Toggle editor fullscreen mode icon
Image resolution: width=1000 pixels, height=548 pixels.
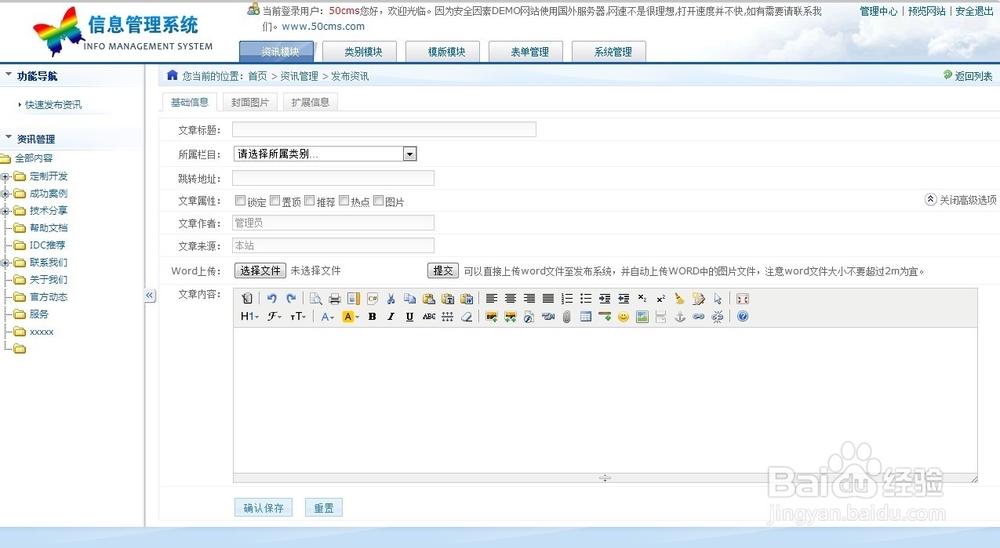742,299
